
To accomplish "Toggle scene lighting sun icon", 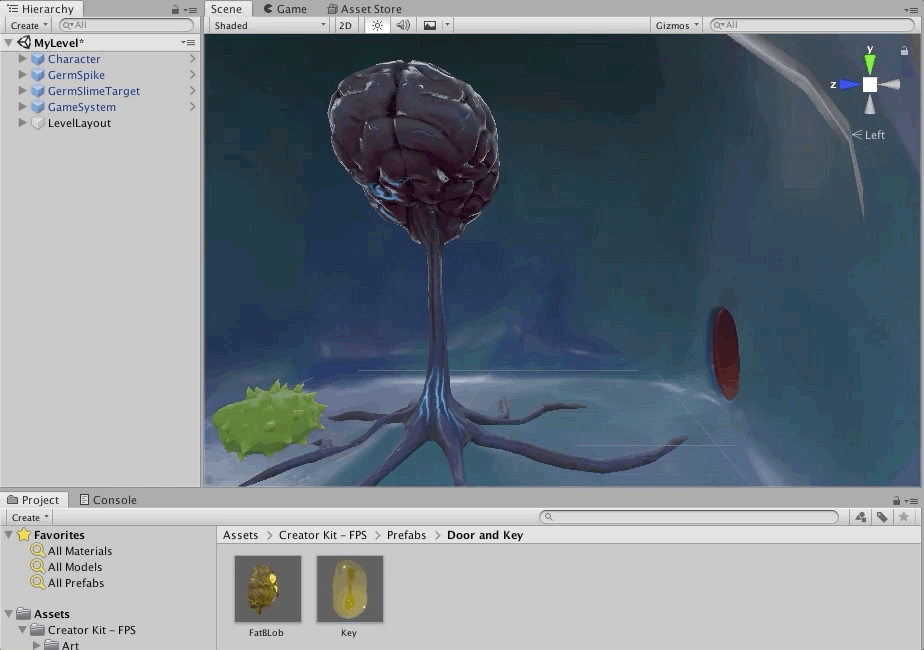I will [x=377, y=25].
